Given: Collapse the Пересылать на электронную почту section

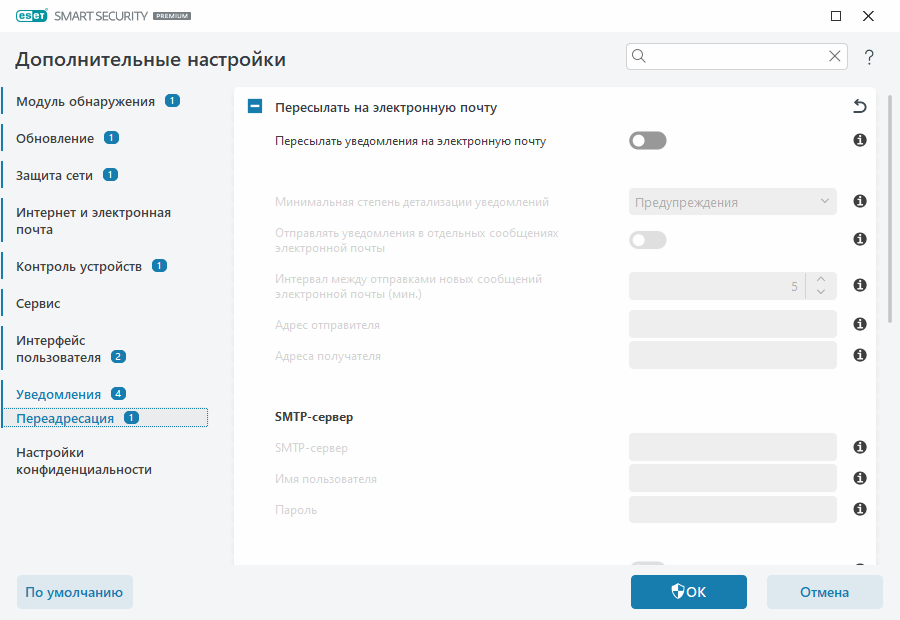Looking at the screenshot, I should click(254, 106).
